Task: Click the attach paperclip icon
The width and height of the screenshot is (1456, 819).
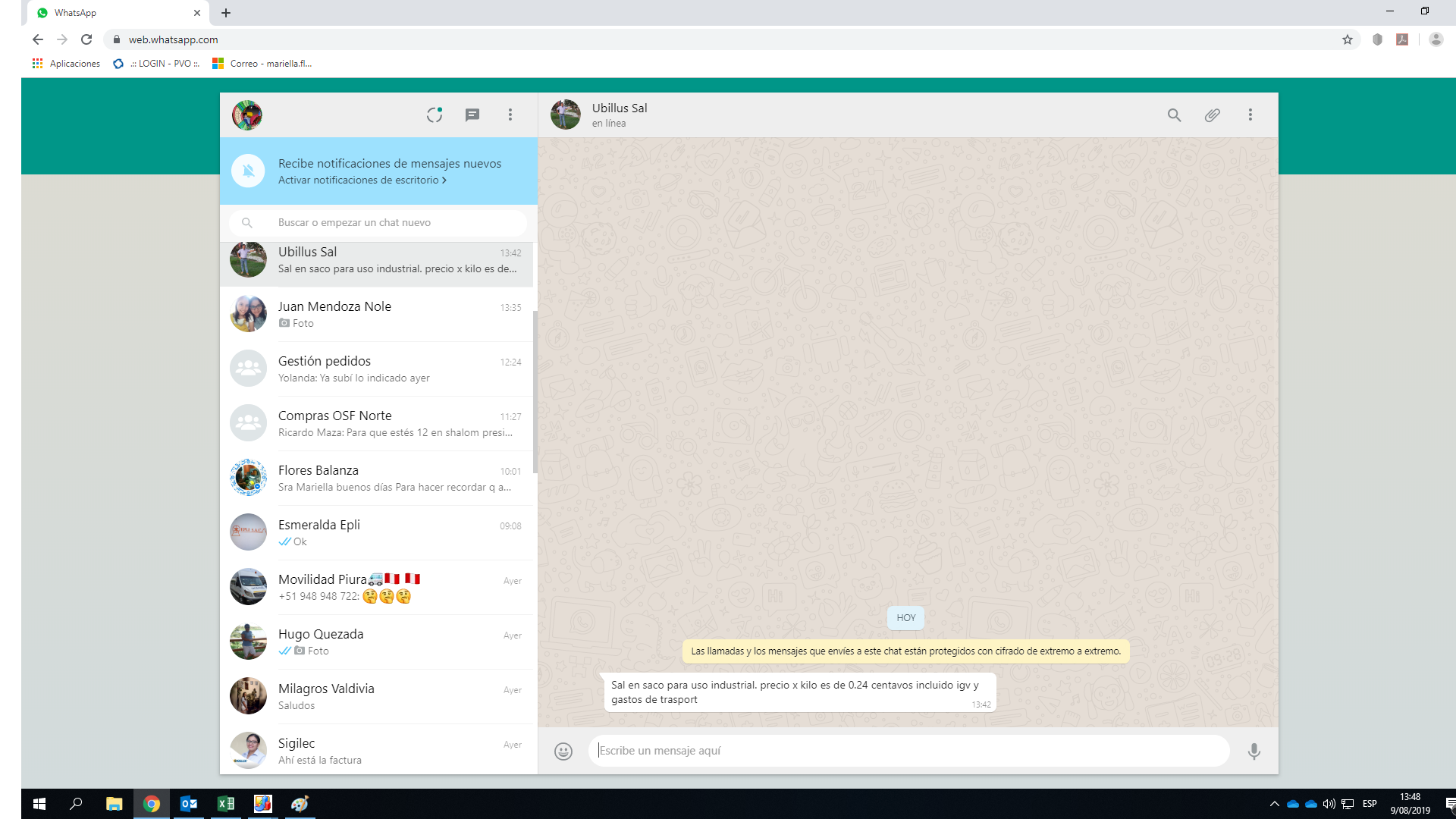Action: (x=1212, y=115)
